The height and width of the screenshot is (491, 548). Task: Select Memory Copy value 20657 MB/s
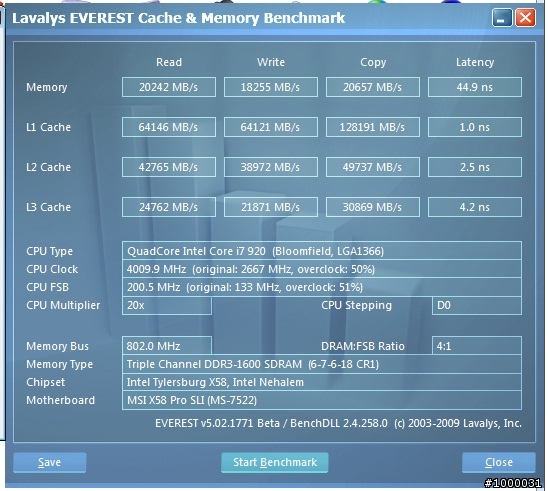[x=373, y=87]
